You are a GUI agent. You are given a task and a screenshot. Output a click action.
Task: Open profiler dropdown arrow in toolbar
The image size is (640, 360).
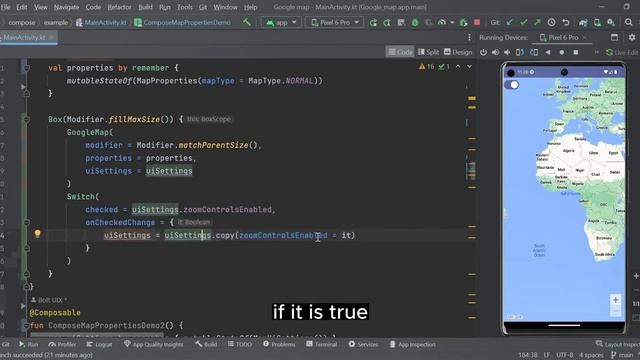click(x=452, y=22)
